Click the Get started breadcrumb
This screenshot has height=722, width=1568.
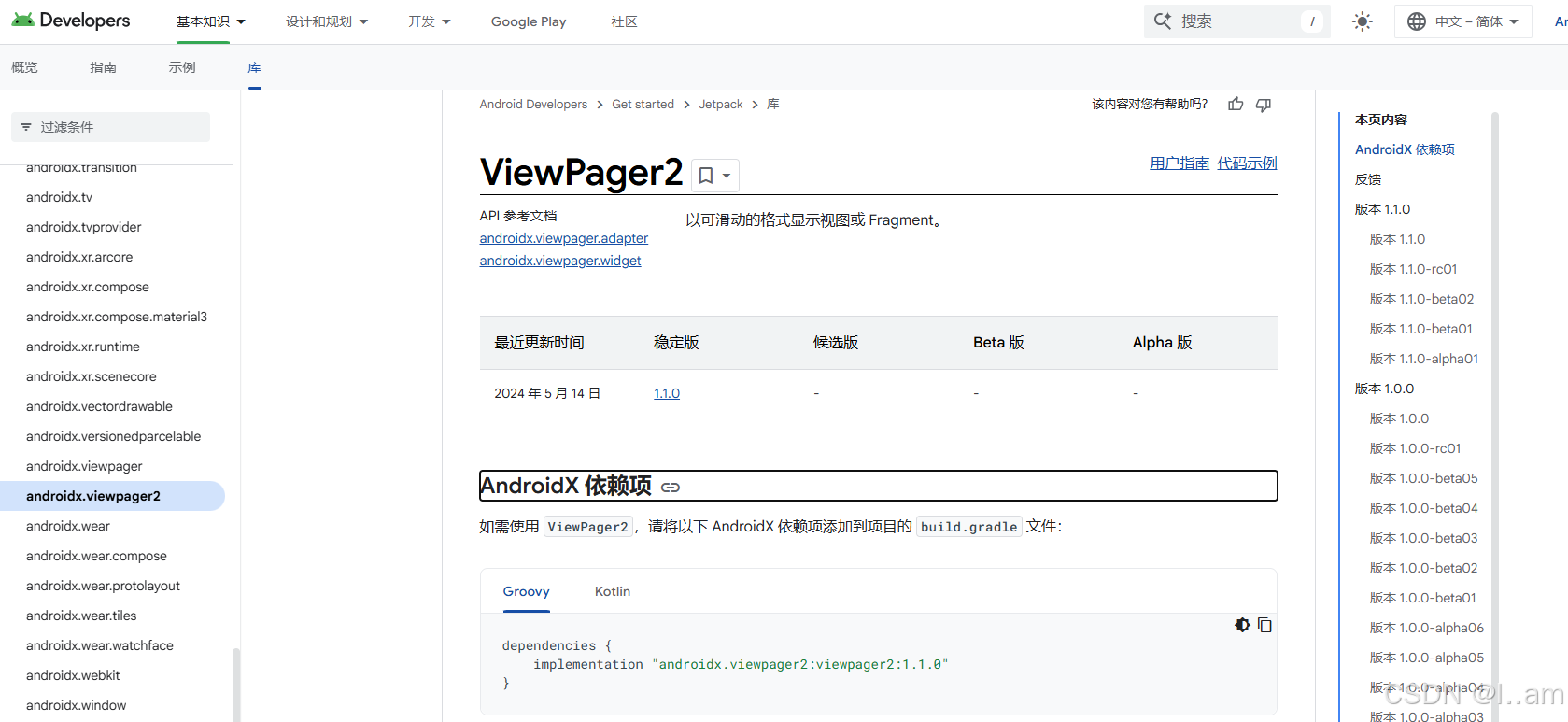[x=643, y=104]
